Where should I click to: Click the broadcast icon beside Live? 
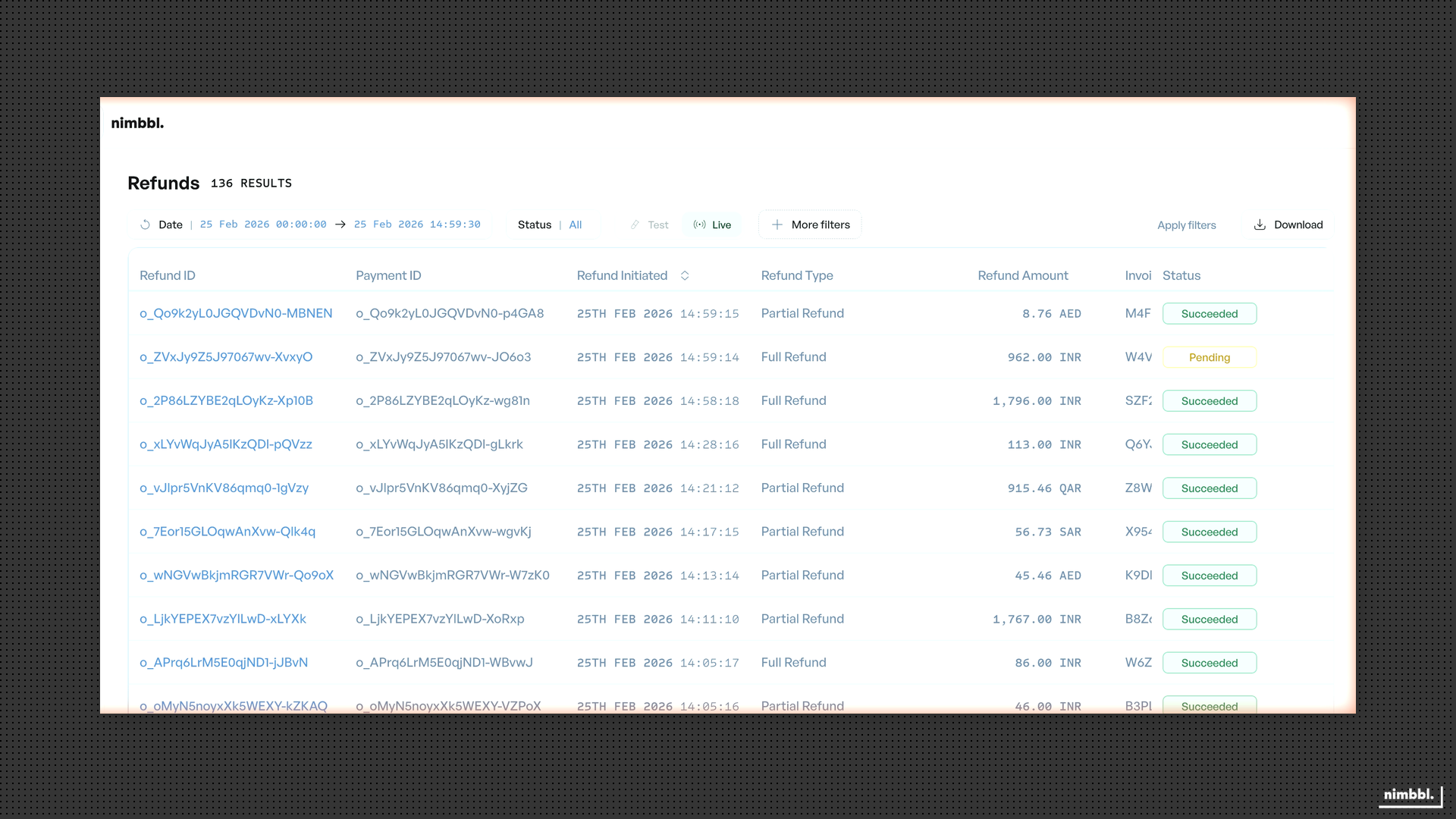pyautogui.click(x=699, y=224)
